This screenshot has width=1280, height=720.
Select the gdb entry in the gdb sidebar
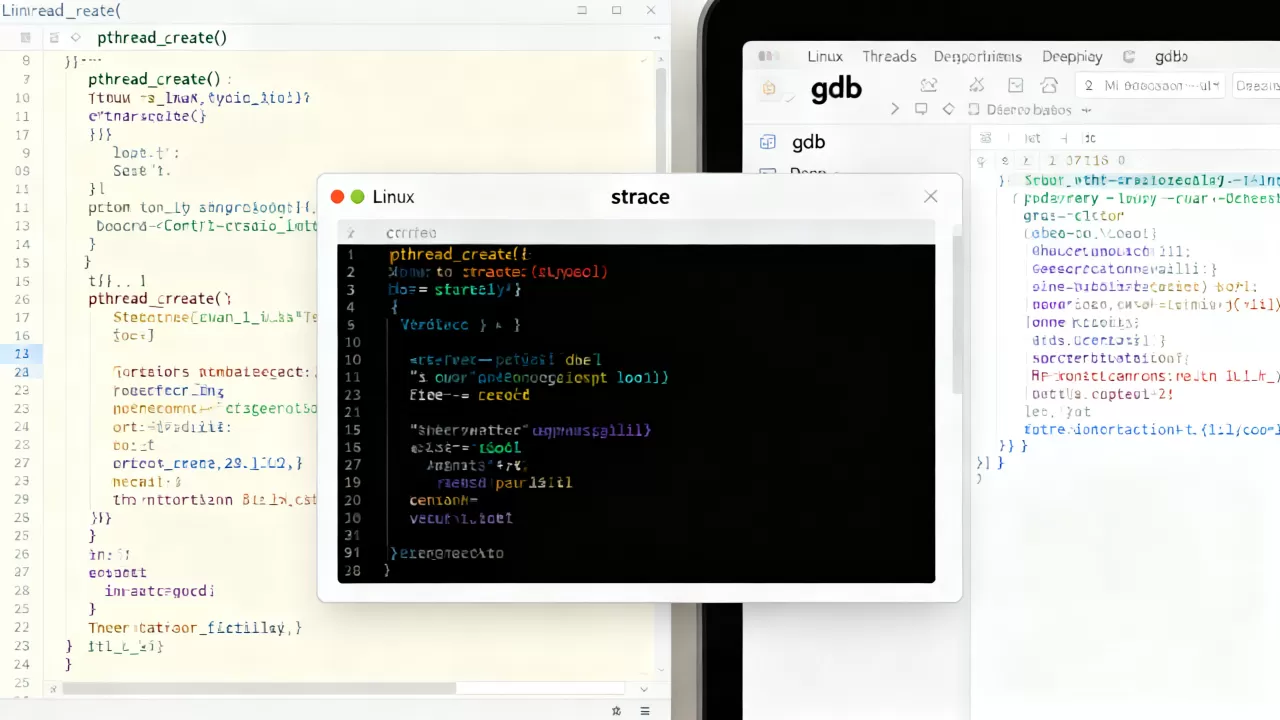[x=808, y=142]
